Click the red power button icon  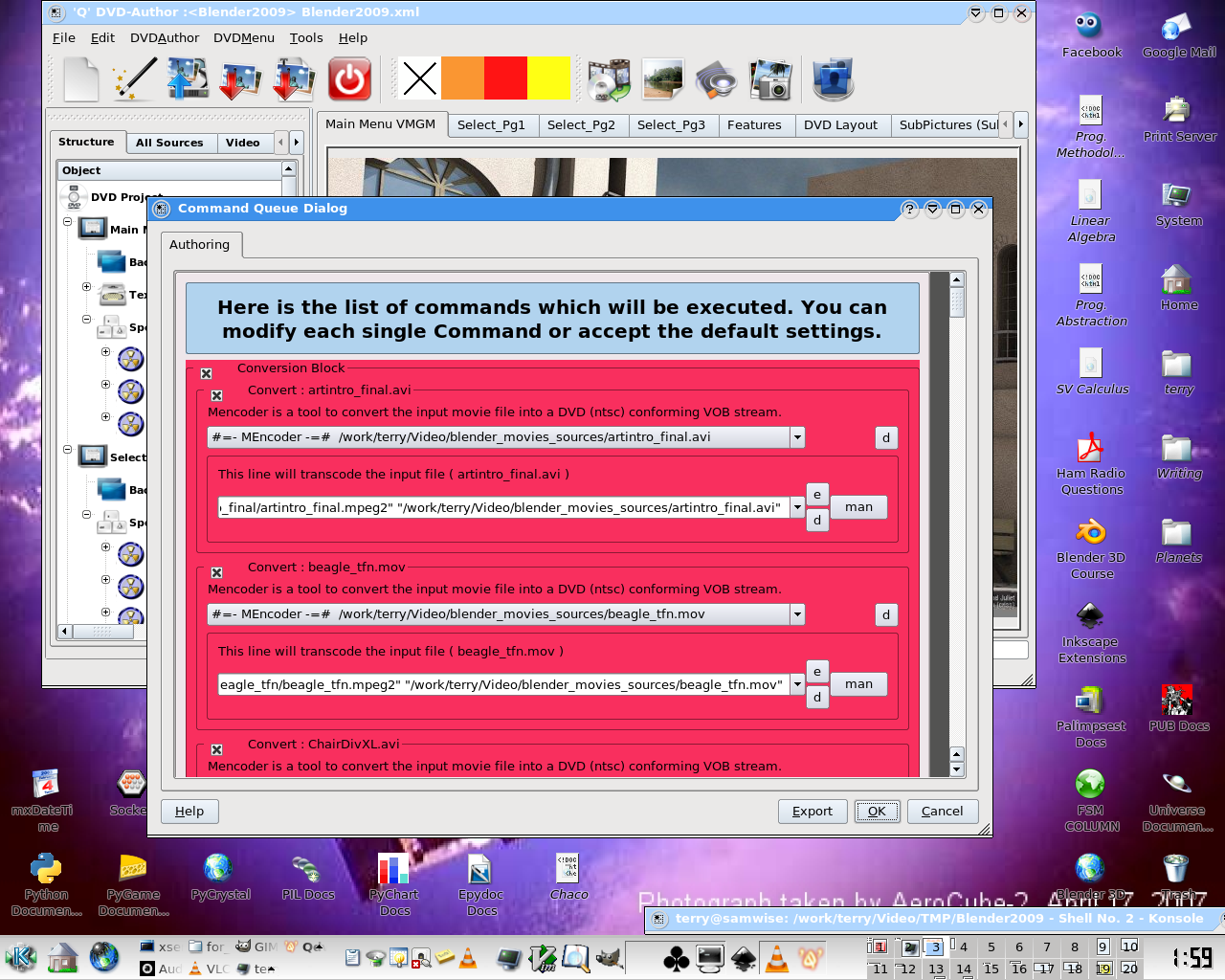(349, 79)
